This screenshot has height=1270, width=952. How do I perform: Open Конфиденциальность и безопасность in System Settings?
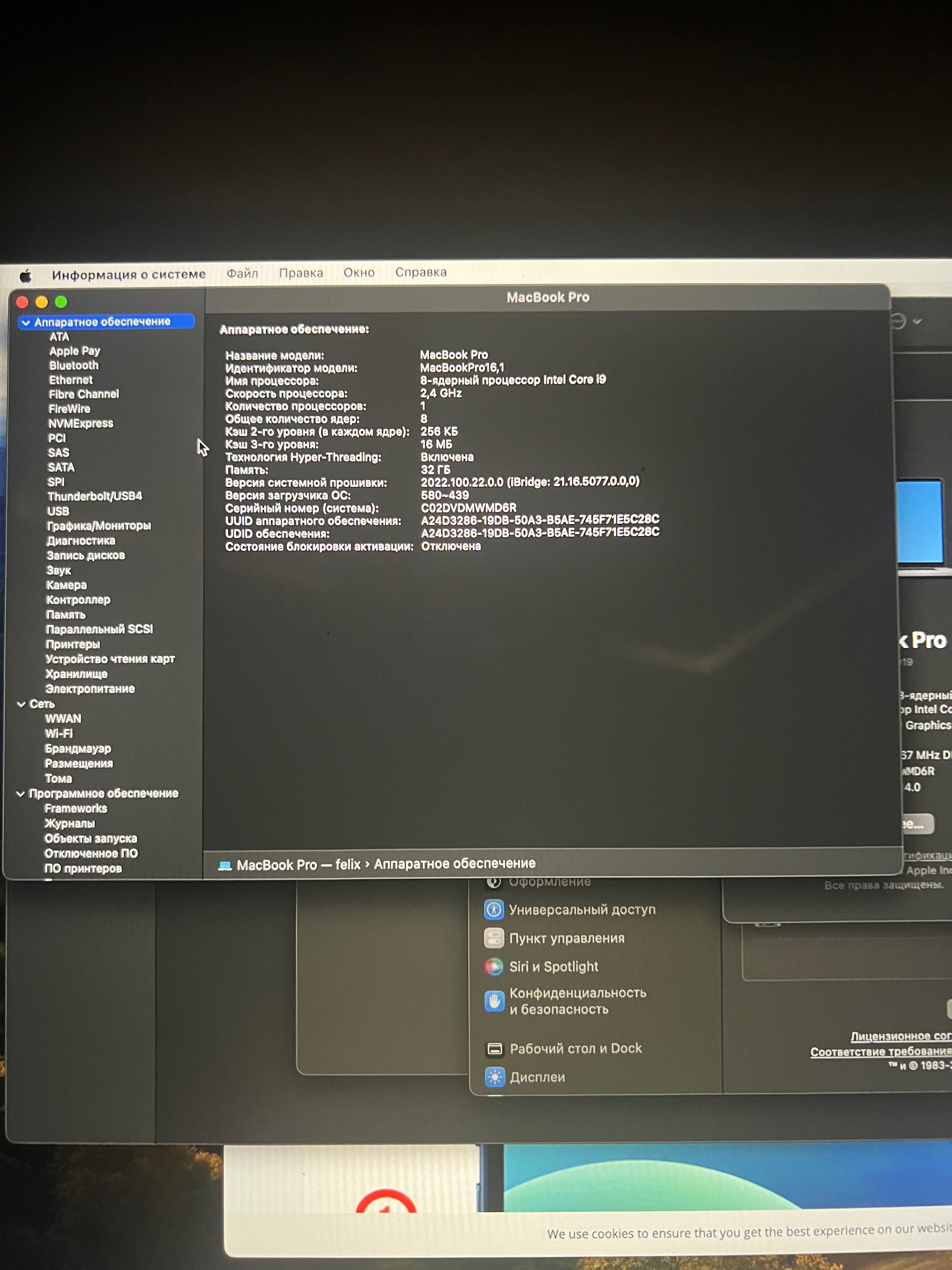(565, 1001)
